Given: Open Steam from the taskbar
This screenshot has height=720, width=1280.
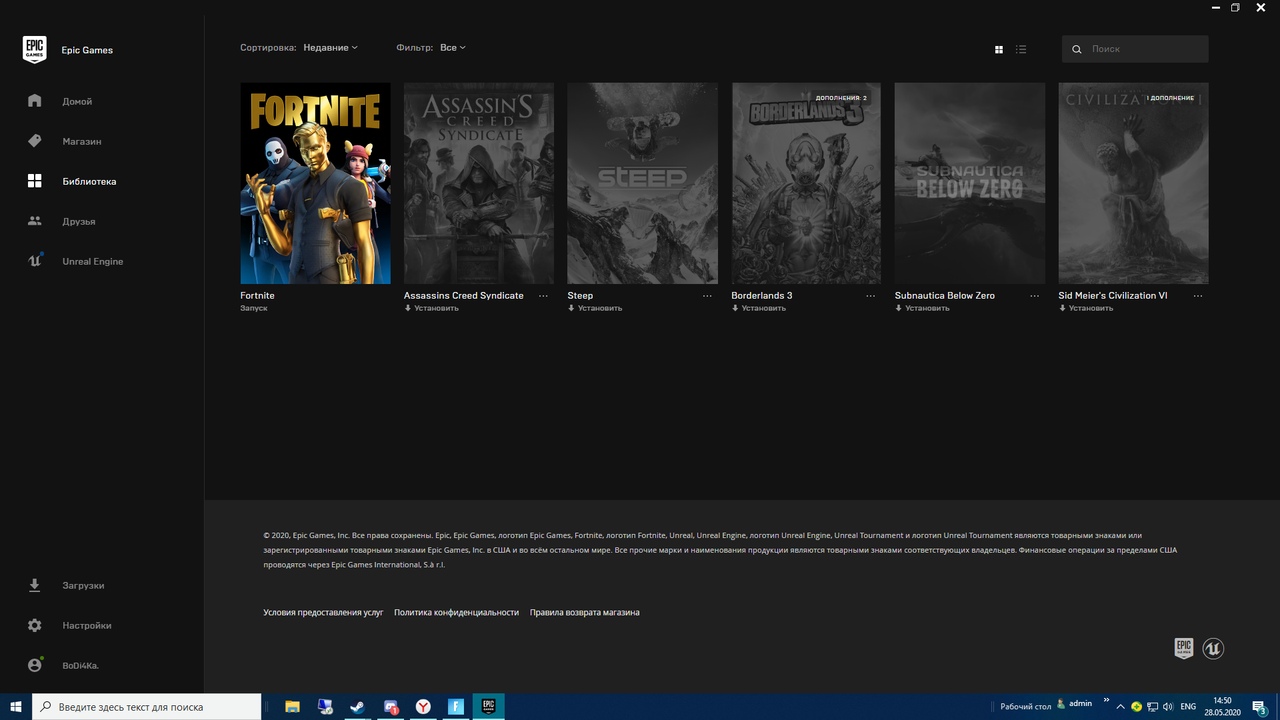Looking at the screenshot, I should tap(357, 706).
